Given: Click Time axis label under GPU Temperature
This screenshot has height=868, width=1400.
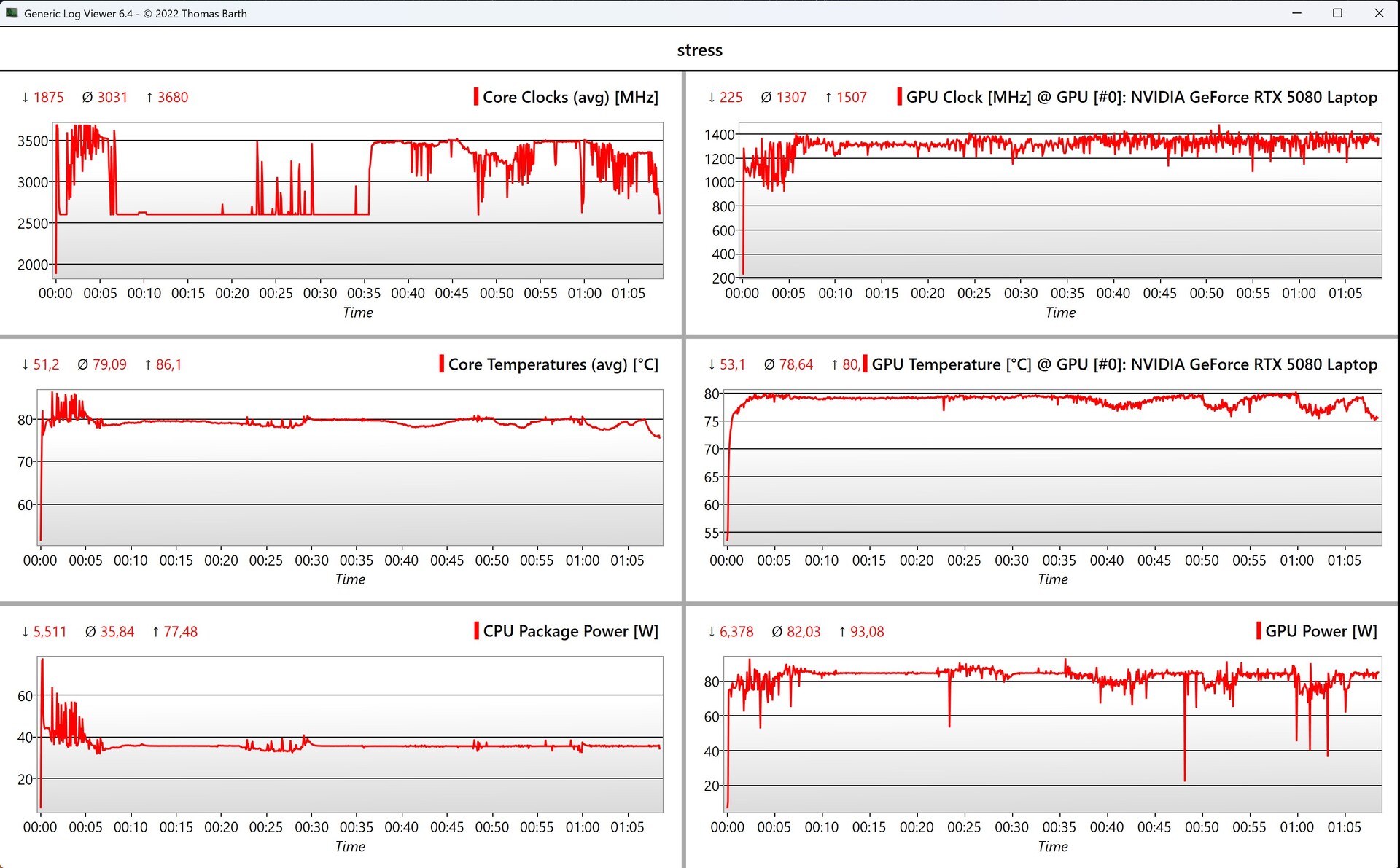Looking at the screenshot, I should point(1052,579).
